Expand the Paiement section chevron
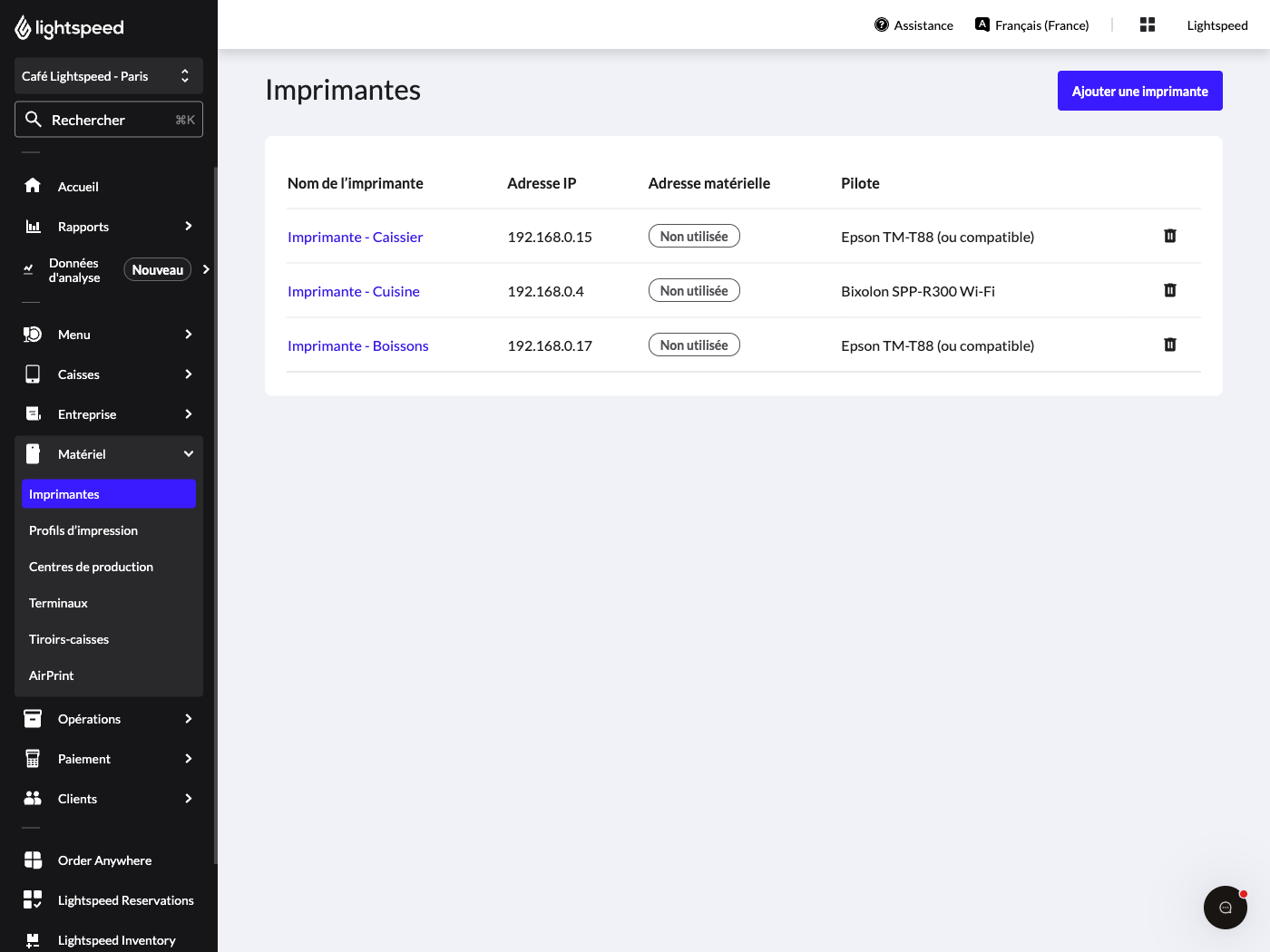This screenshot has height=952, width=1270. [189, 759]
